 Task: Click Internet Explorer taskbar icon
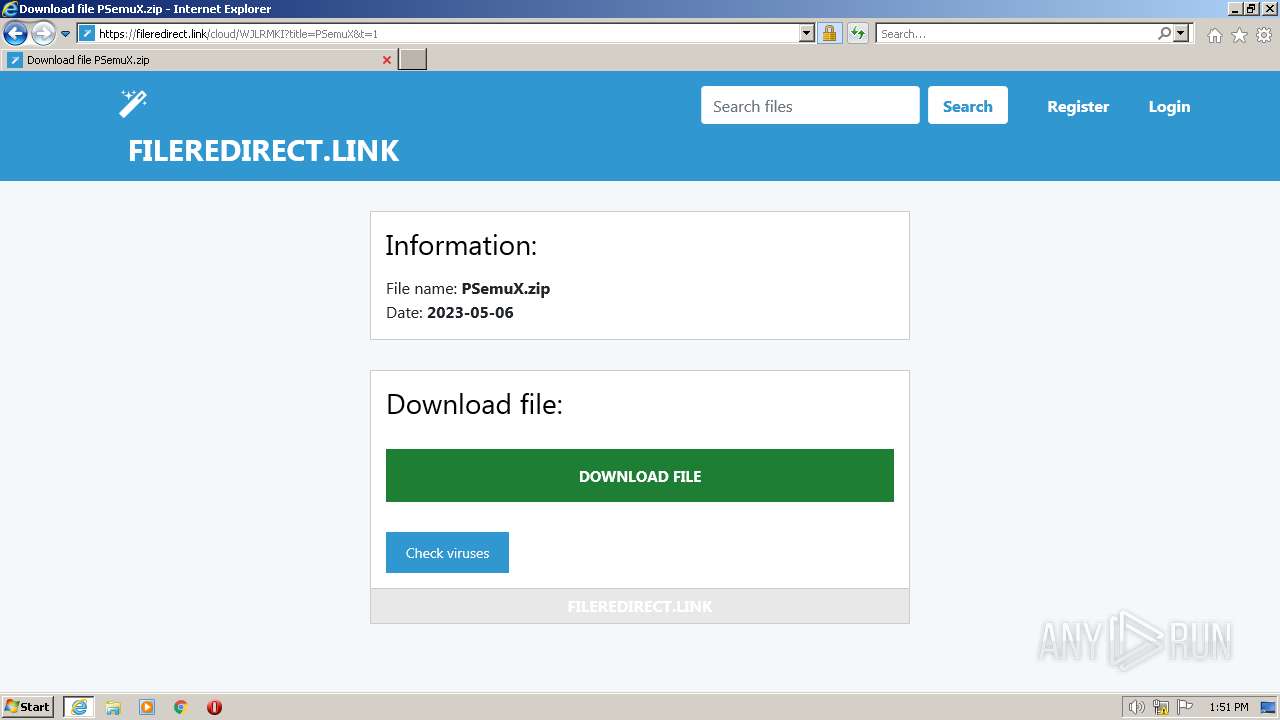pyautogui.click(x=79, y=707)
